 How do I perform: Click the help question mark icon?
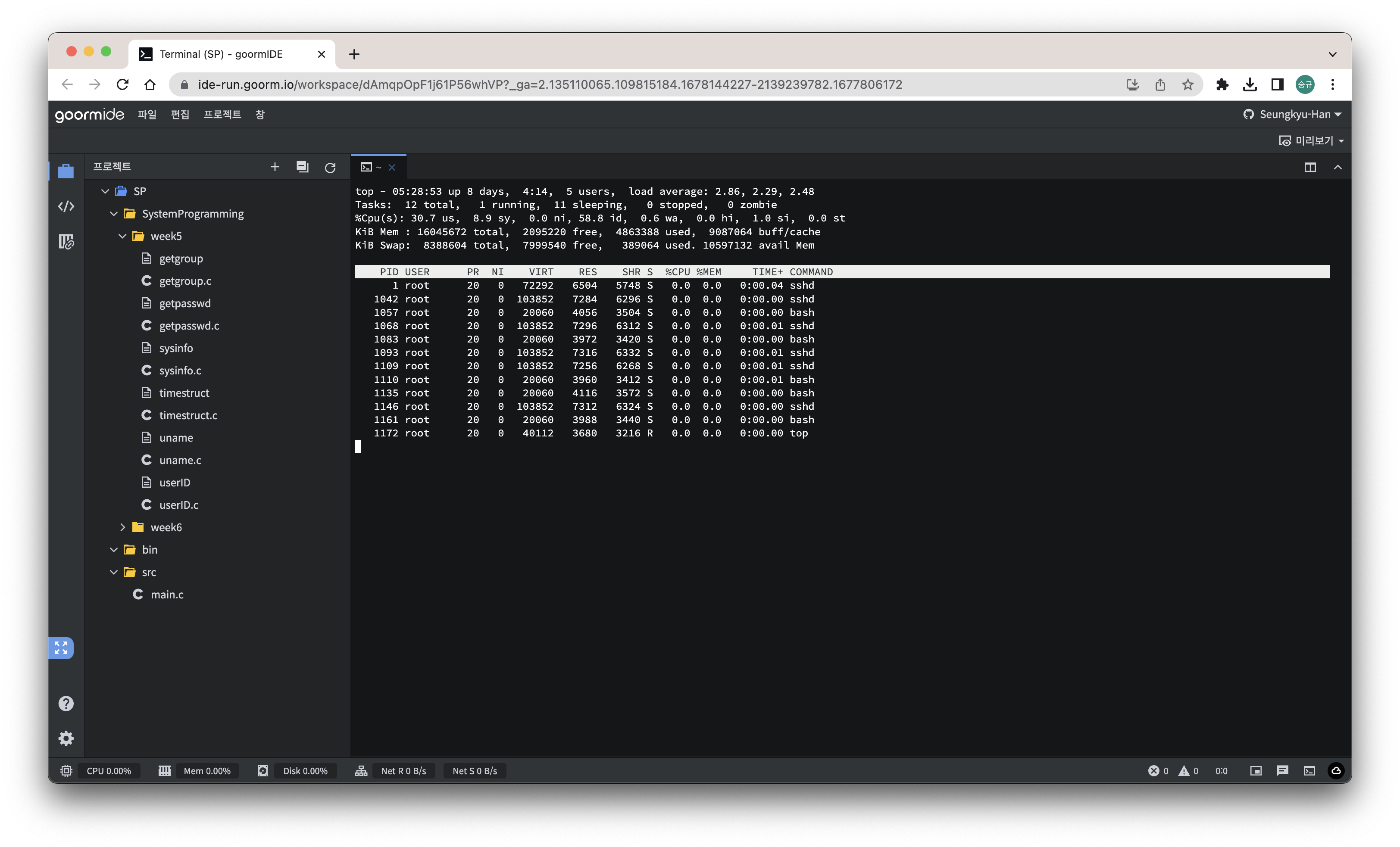pyautogui.click(x=66, y=704)
